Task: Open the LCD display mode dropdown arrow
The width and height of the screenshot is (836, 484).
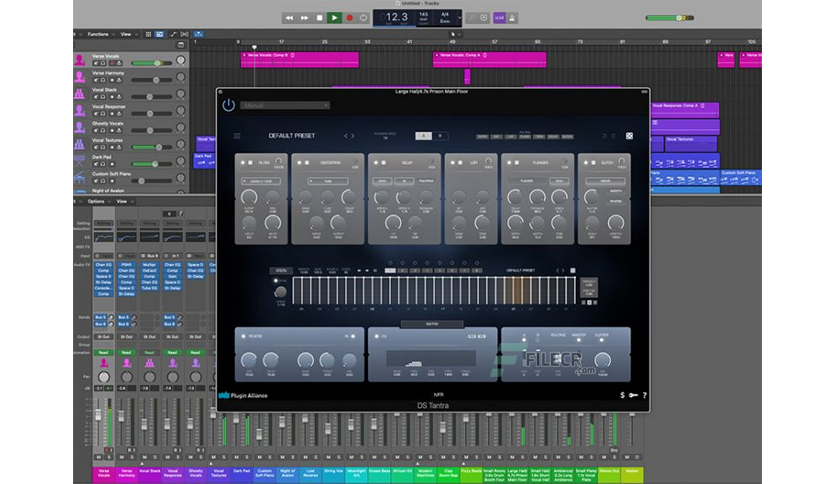Action: pyautogui.click(x=459, y=18)
